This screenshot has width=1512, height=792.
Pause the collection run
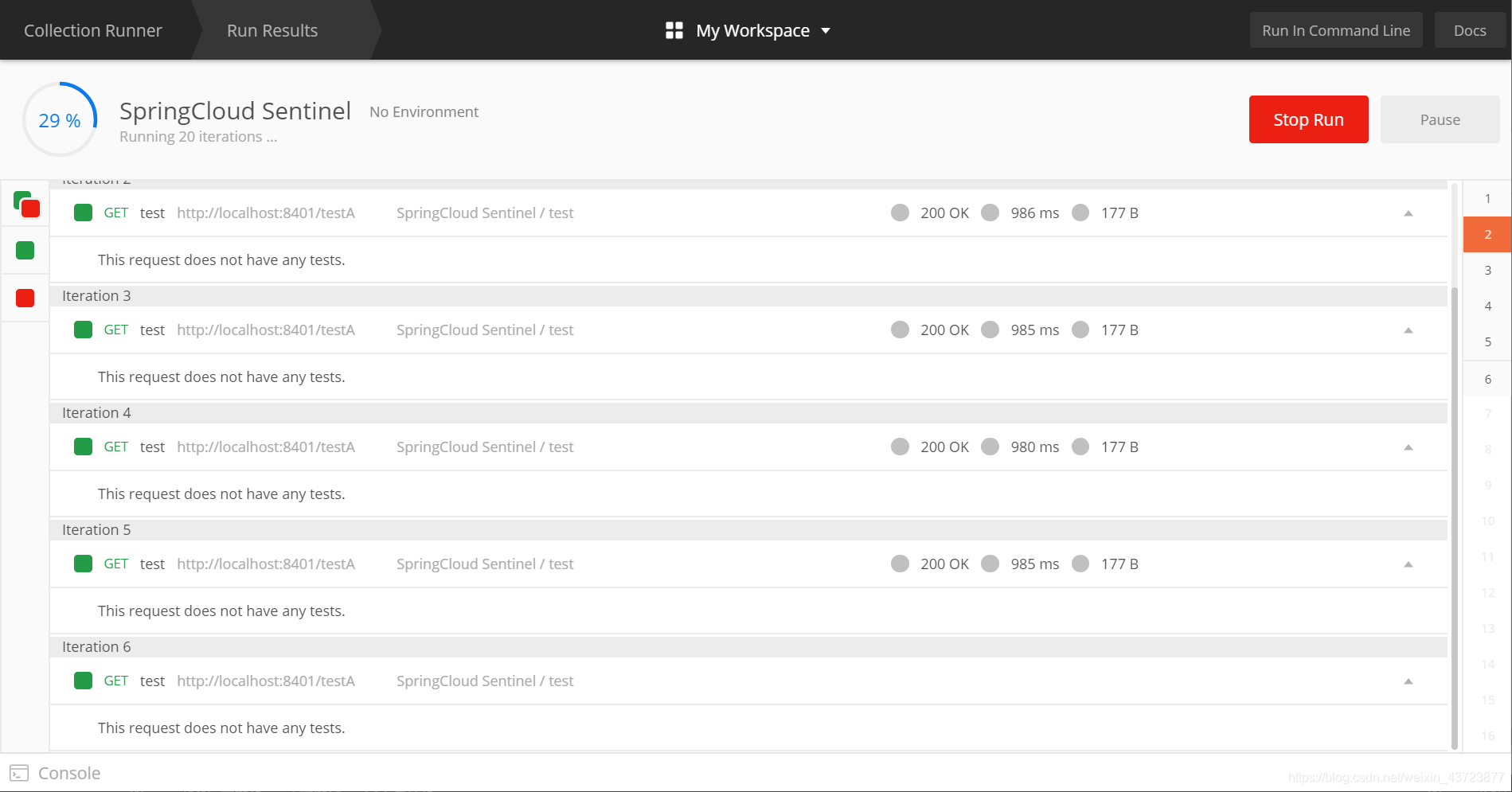coord(1440,119)
